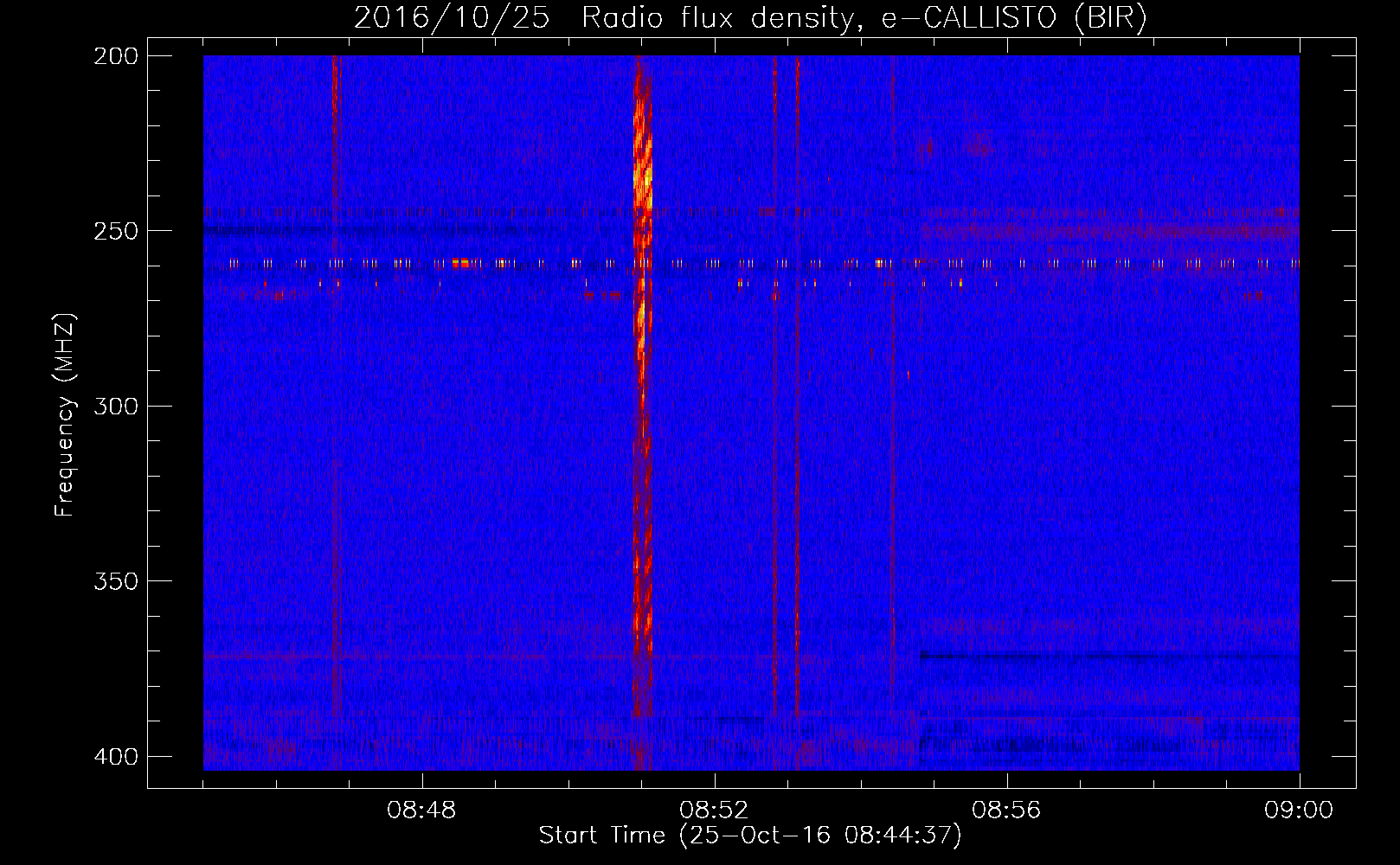This screenshot has width=1400, height=865.
Task: Click the 'Start Time' axis label
Action: click(750, 836)
